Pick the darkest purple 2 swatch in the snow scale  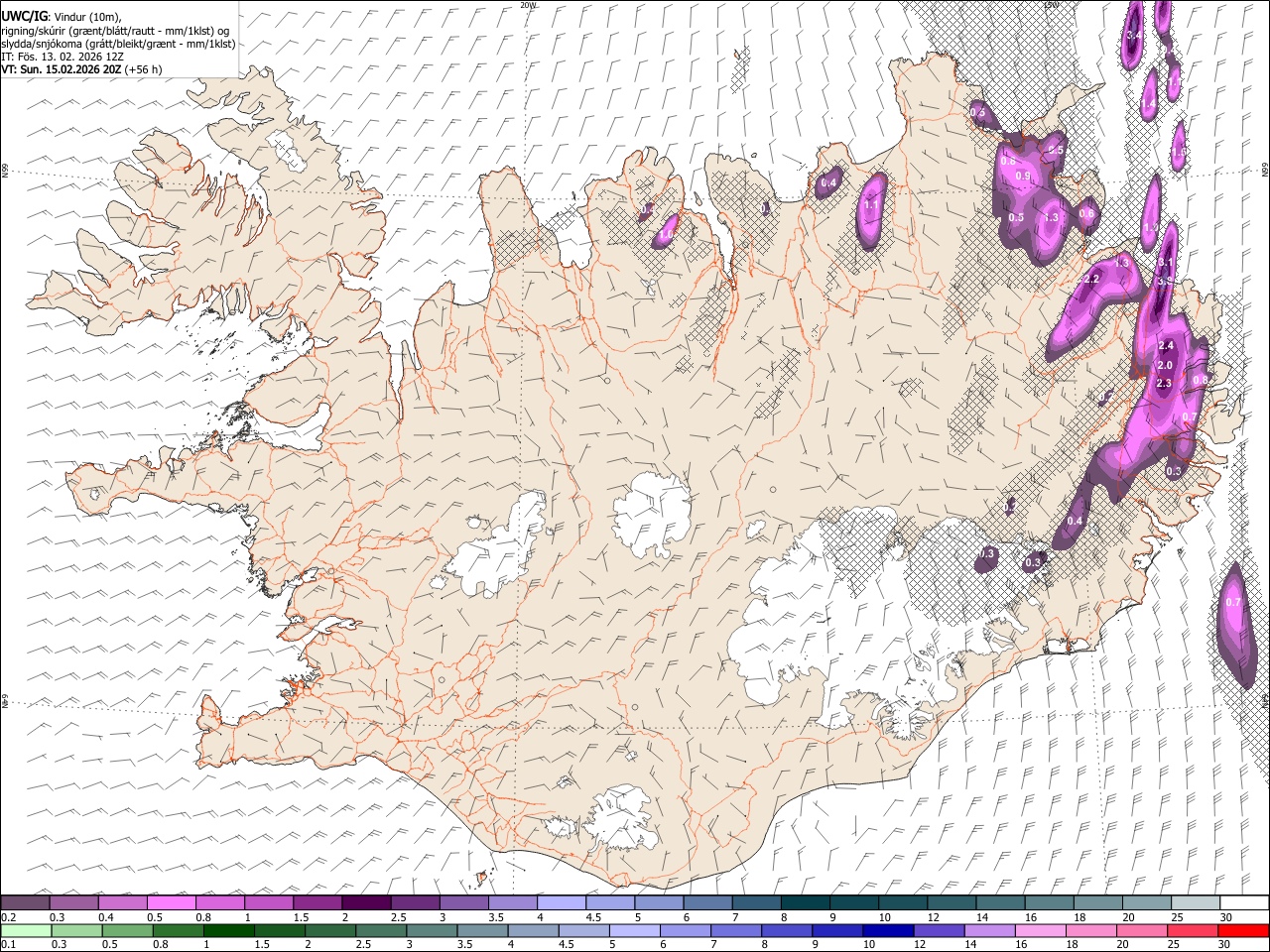click(366, 902)
